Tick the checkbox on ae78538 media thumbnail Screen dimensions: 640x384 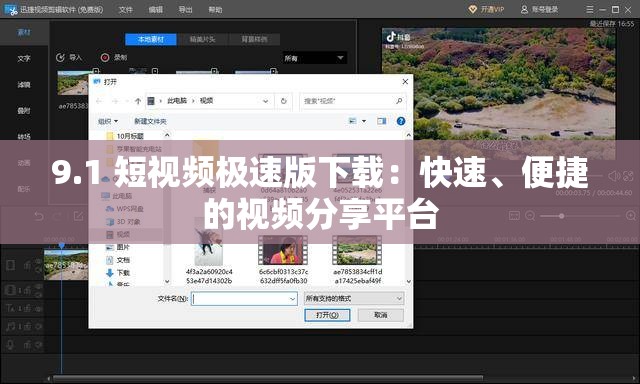(x=96, y=71)
